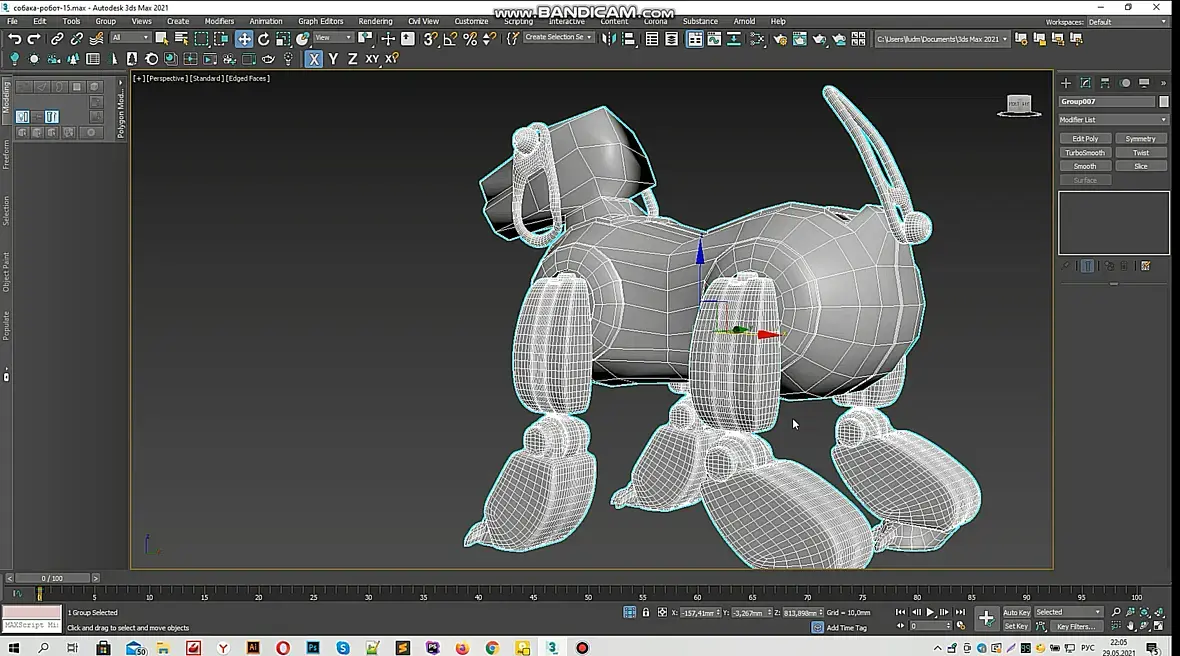Open the Curve Editor icon
This screenshot has height=656, width=1180.
pyautogui.click(x=714, y=39)
